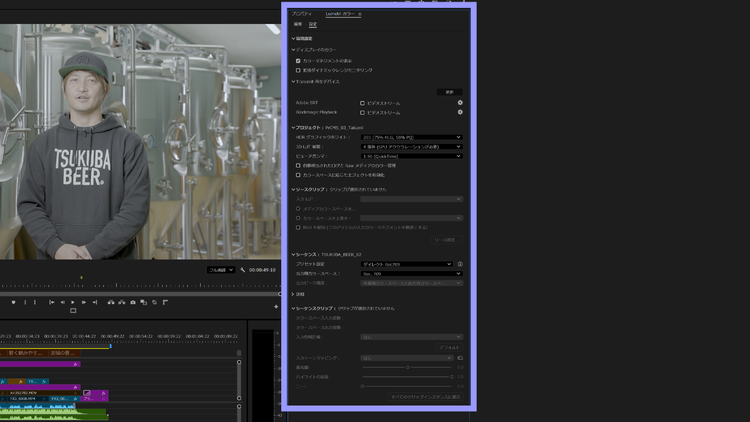
Task: Open the ビューアガンマ QuickTime dropdown
Action: 411,156
